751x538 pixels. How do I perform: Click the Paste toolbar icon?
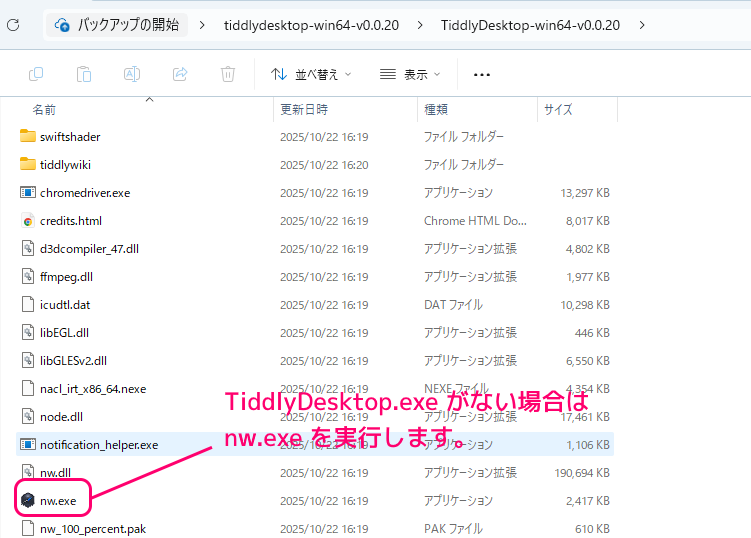point(84,74)
